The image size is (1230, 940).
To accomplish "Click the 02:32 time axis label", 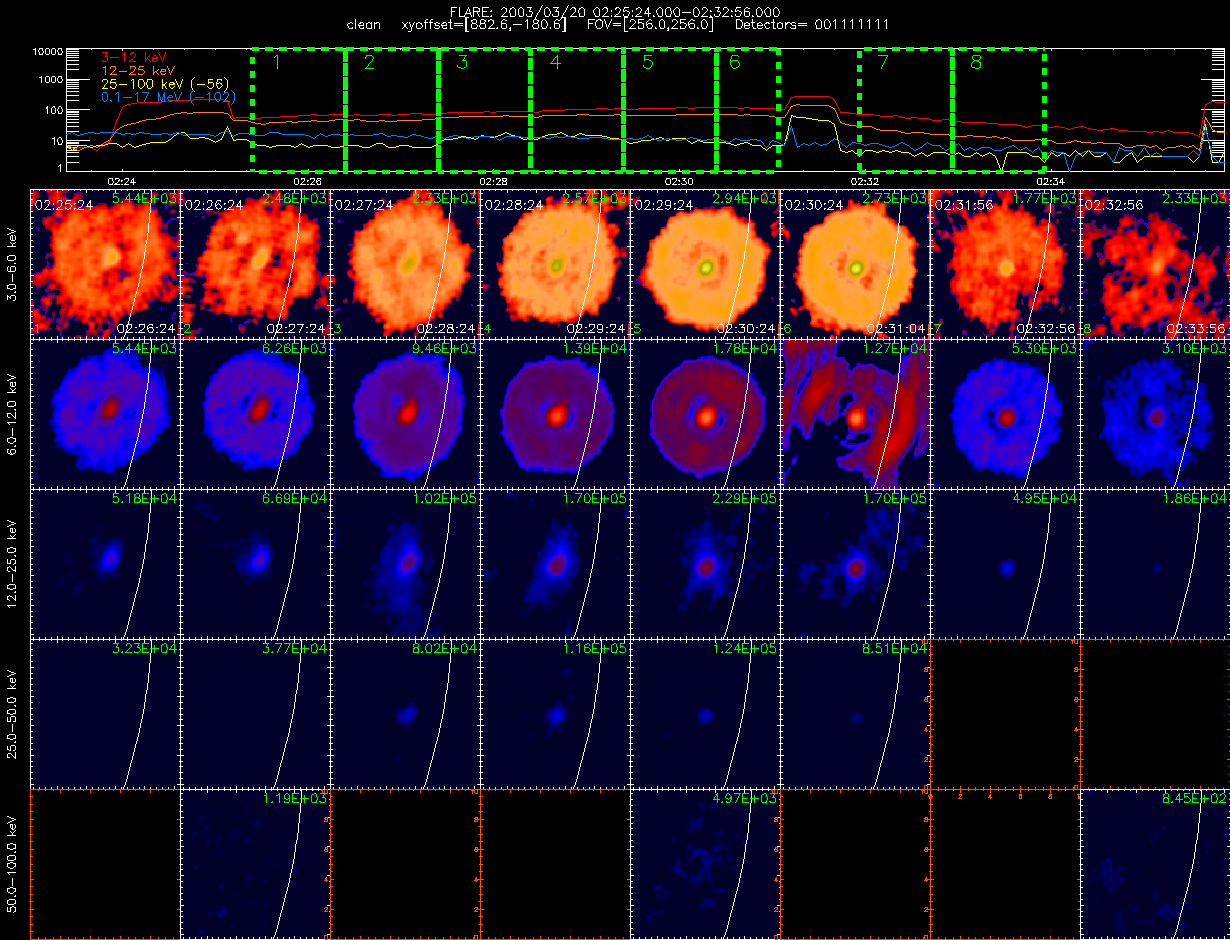I will (864, 182).
